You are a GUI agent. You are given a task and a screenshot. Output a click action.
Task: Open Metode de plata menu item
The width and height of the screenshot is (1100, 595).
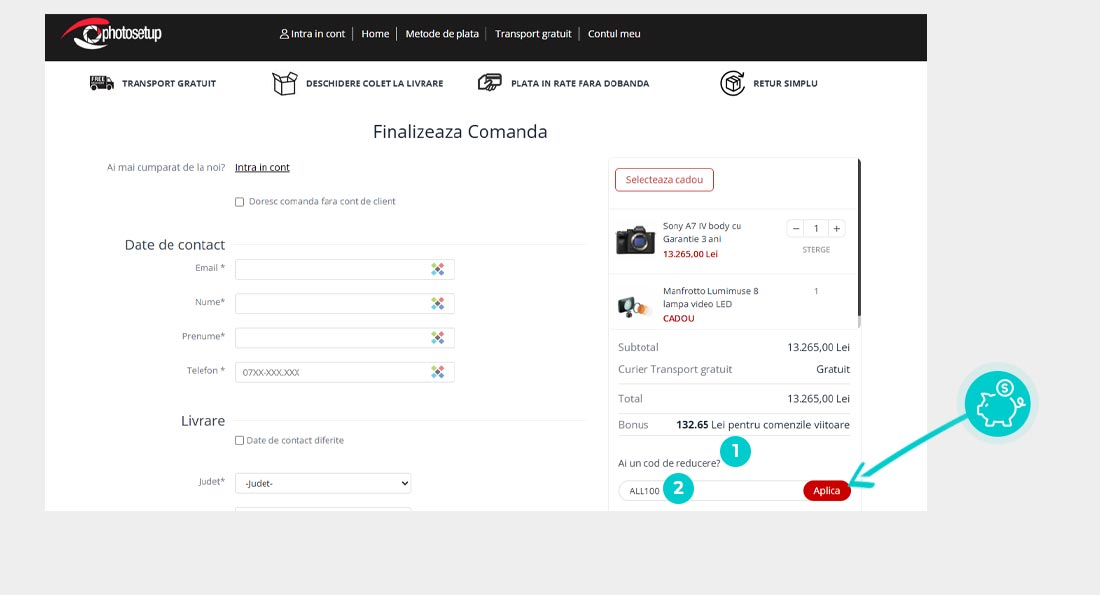click(x=442, y=34)
